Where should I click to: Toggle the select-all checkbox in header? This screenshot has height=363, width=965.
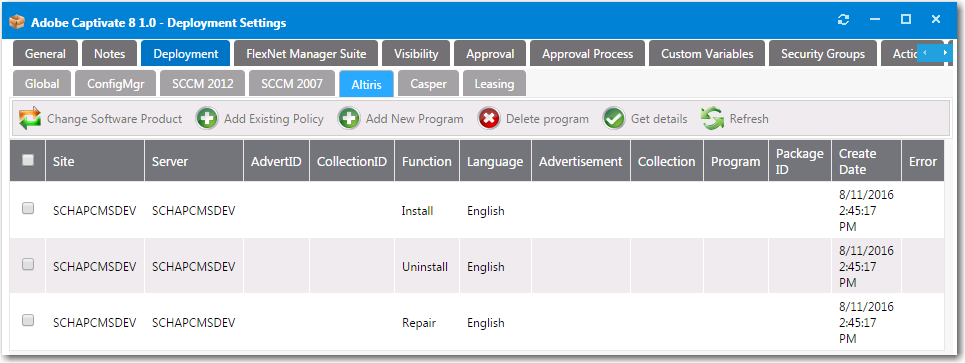tap(28, 160)
